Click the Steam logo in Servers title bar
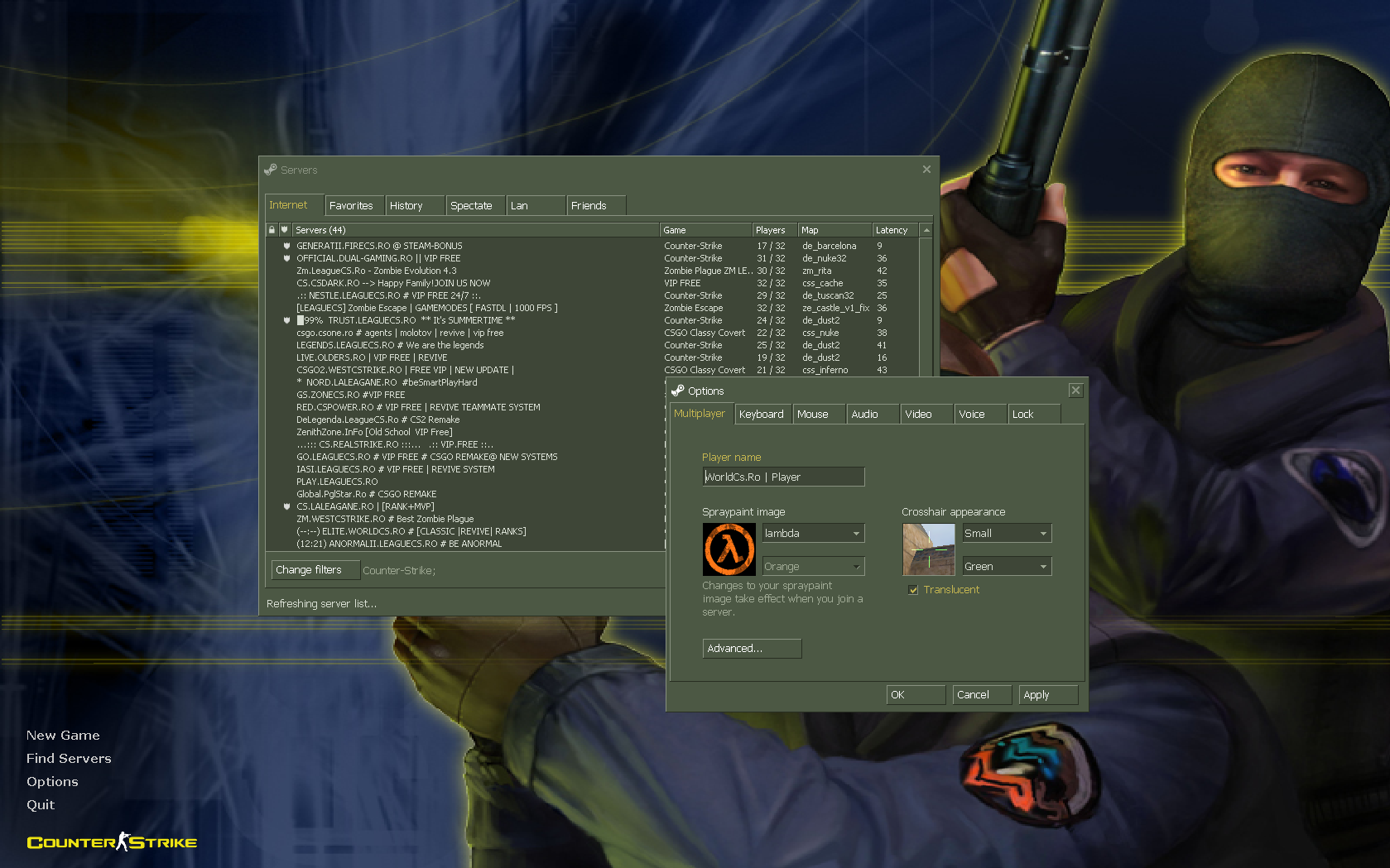The width and height of the screenshot is (1390, 868). (271, 170)
